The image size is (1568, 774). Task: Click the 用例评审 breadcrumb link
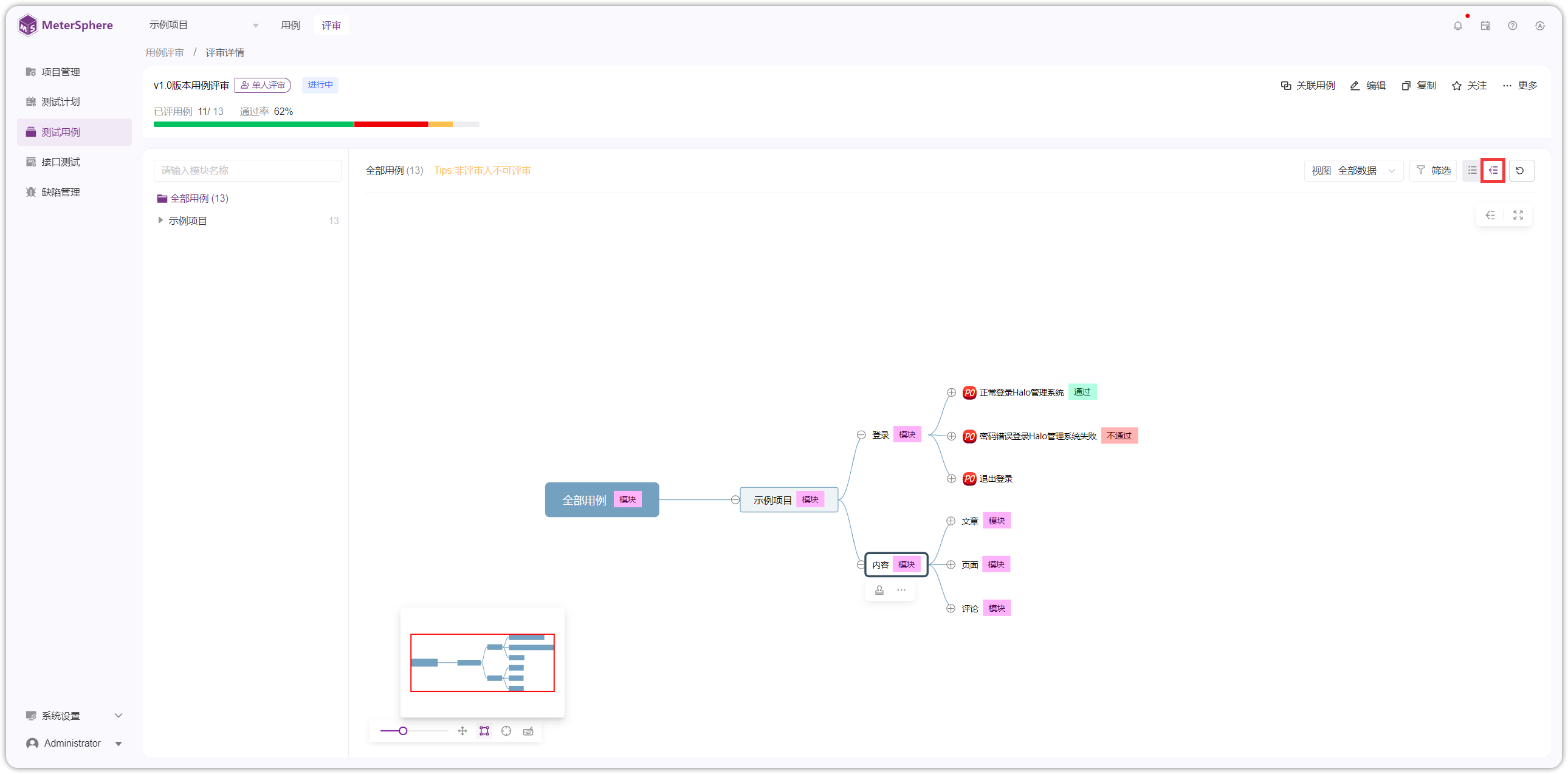(x=164, y=52)
